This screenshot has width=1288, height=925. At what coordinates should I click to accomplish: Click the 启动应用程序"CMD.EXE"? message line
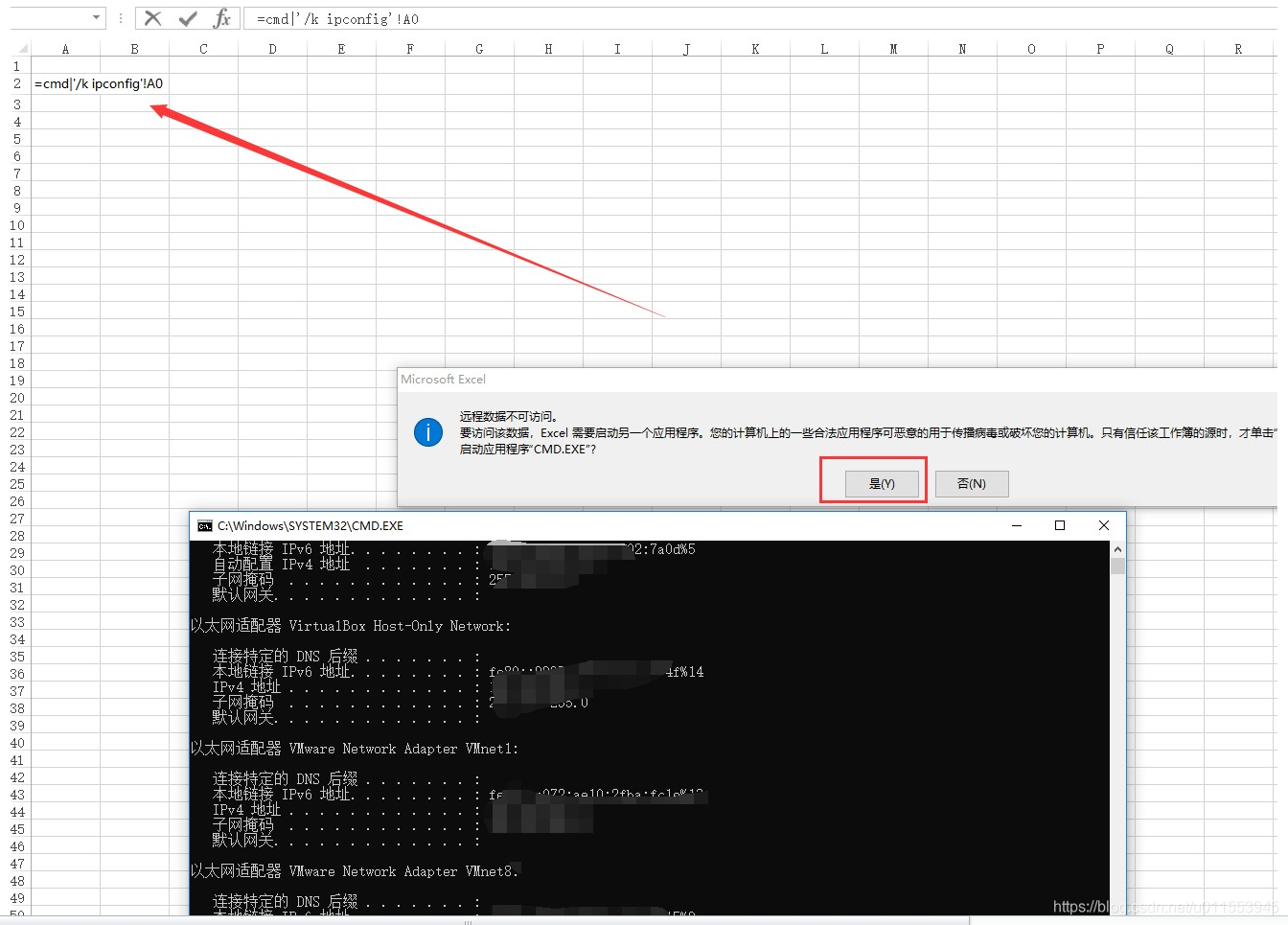click(x=528, y=450)
